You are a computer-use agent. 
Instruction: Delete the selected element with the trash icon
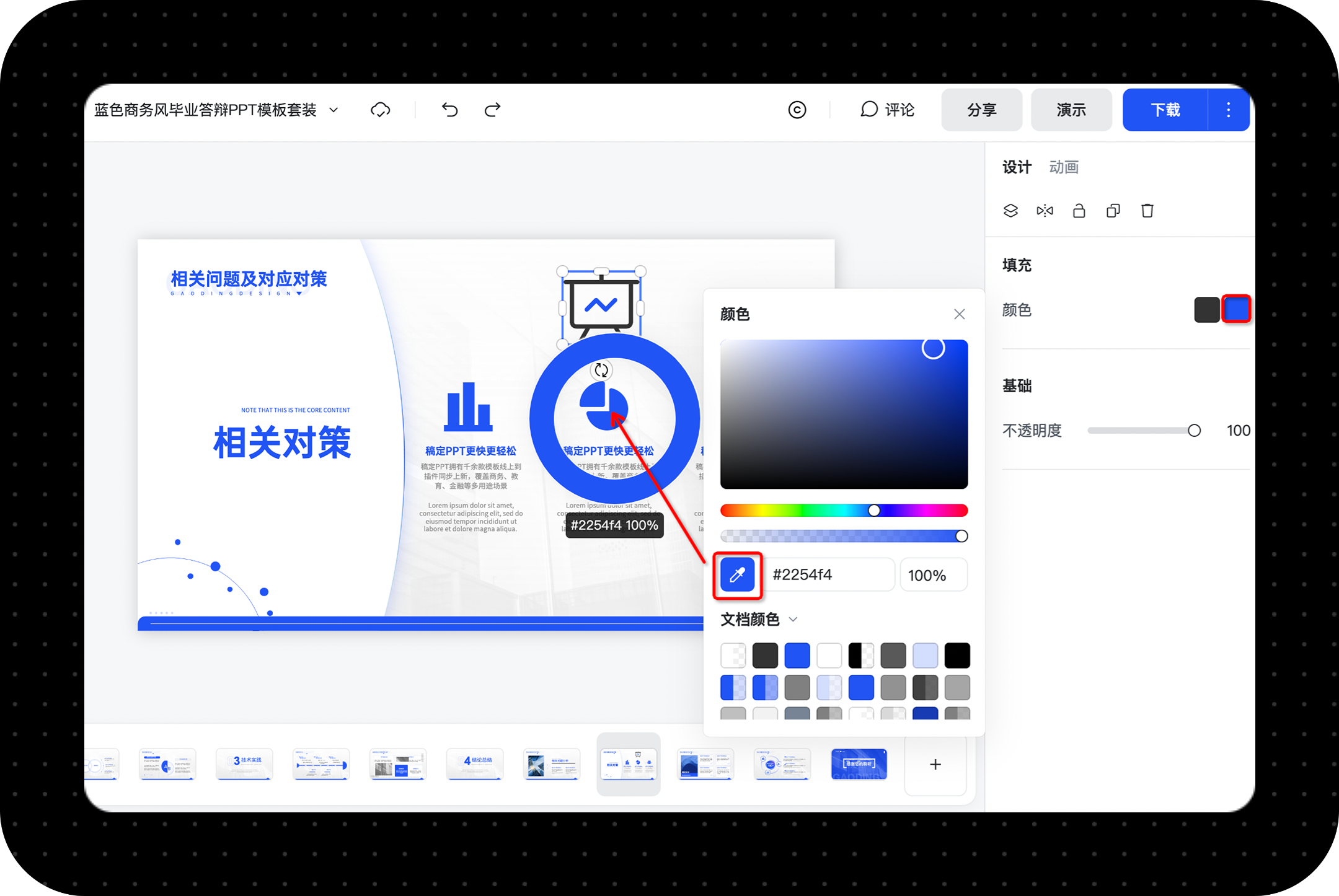[x=1147, y=211]
